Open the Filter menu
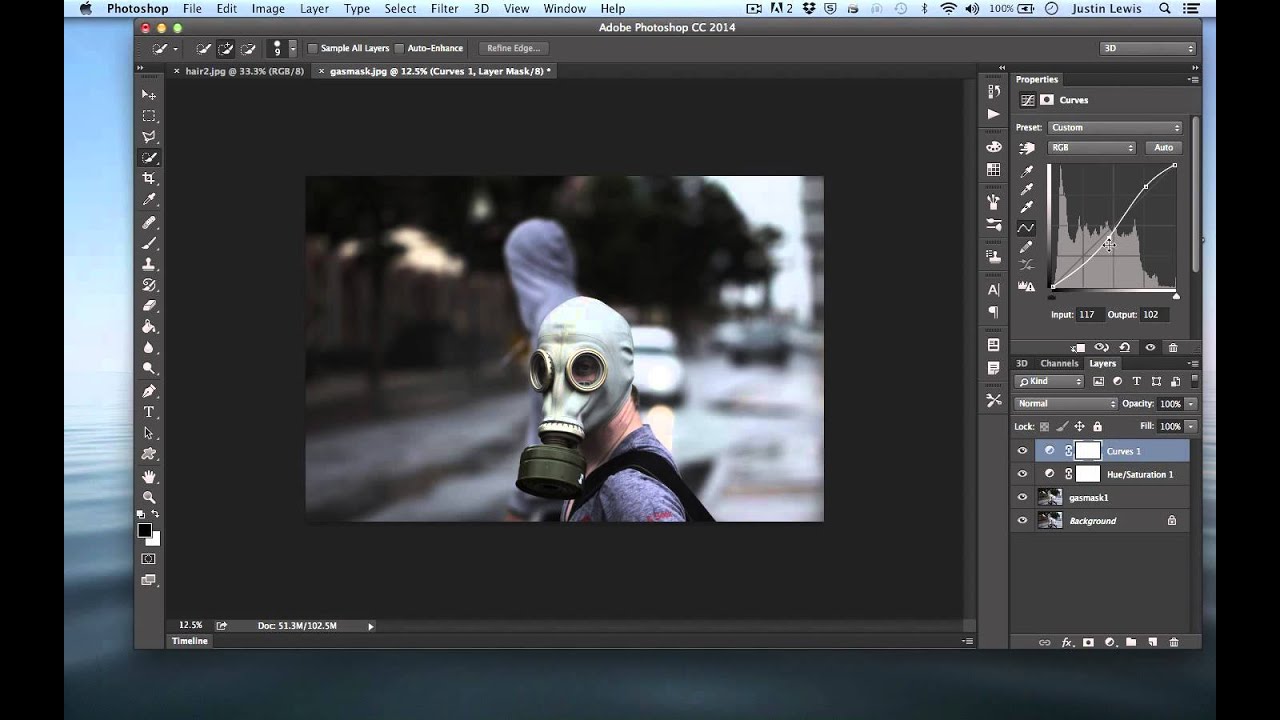1280x720 pixels. point(444,9)
